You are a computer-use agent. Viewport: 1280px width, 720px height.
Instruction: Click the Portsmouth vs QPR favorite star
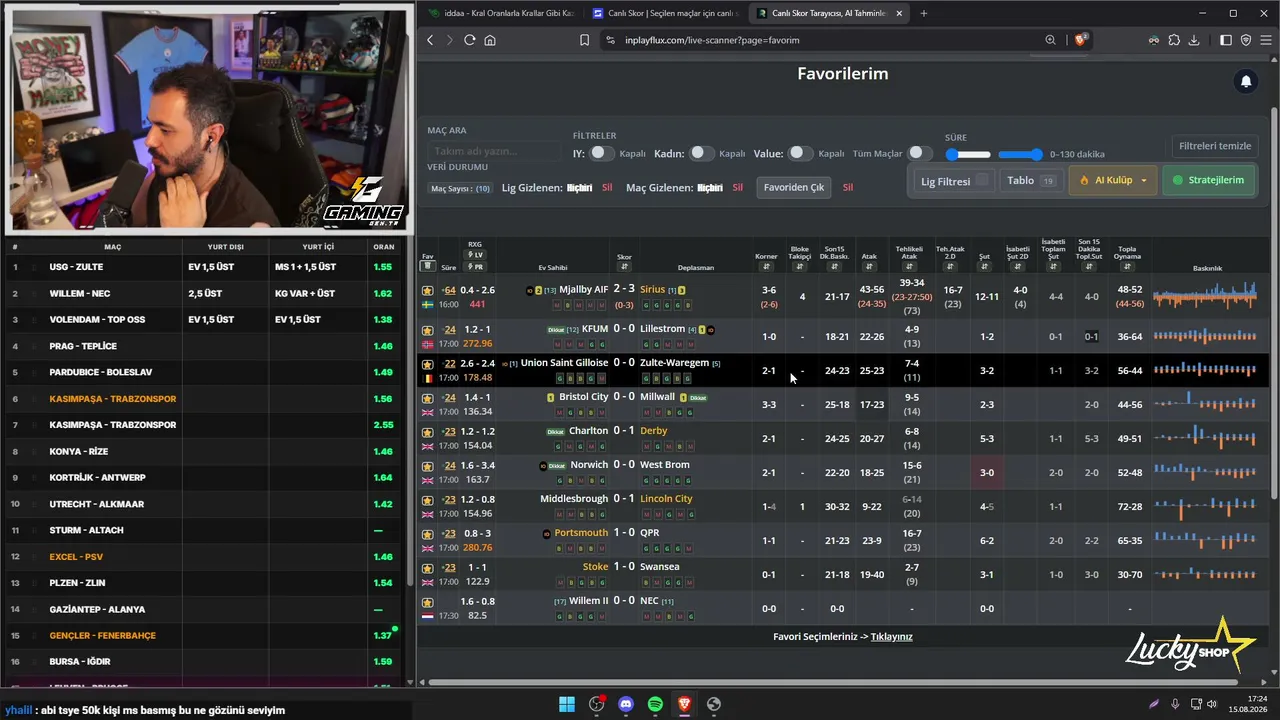pos(428,534)
